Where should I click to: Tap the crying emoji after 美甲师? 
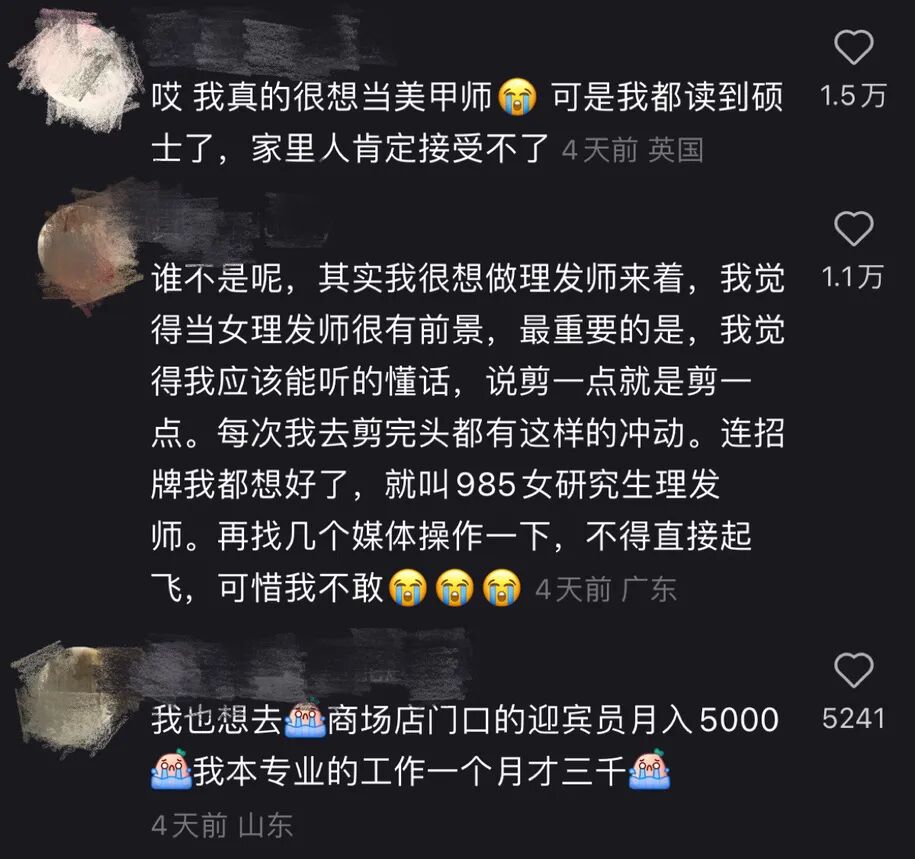tap(518, 97)
